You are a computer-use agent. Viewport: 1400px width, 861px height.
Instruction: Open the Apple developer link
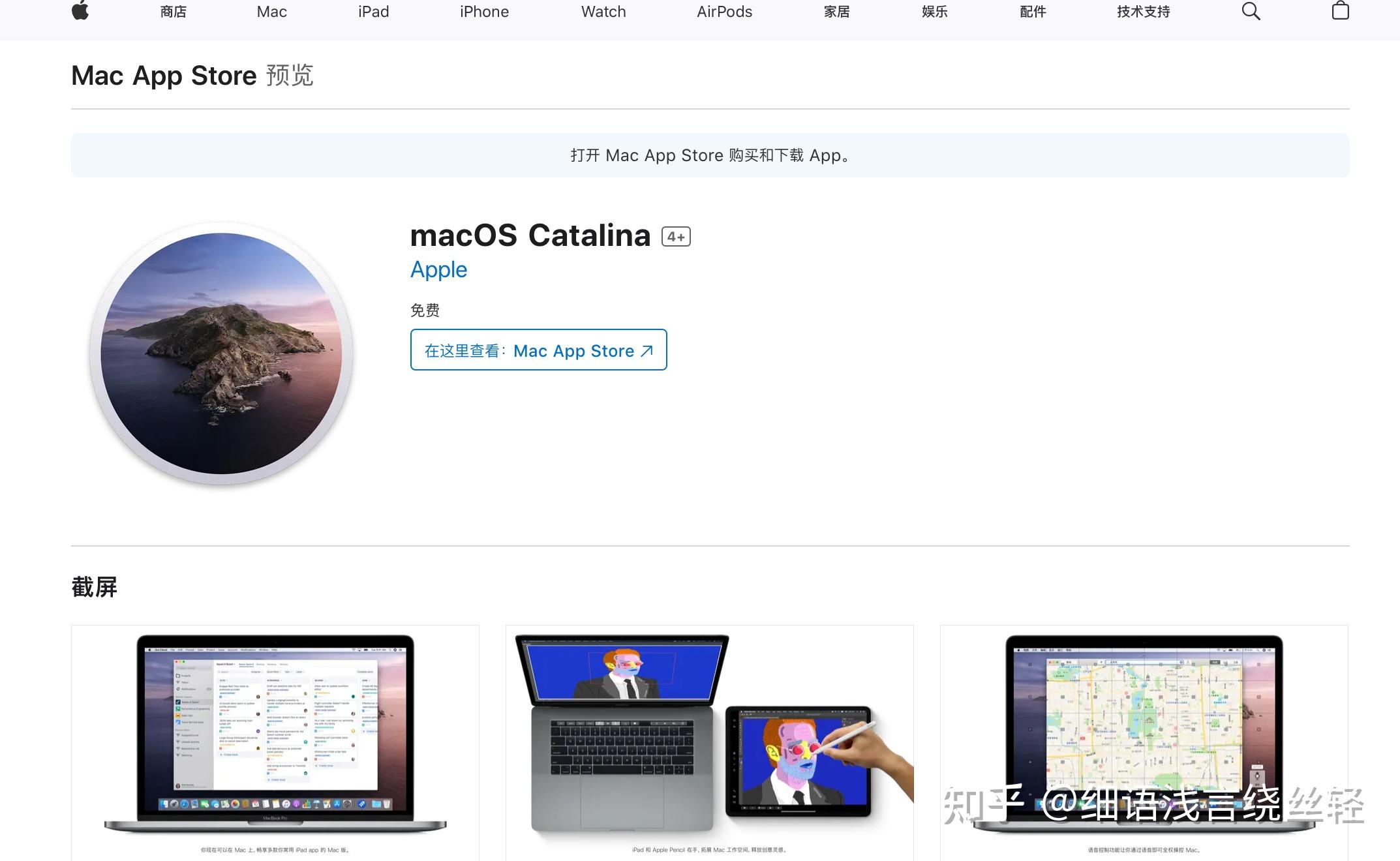pyautogui.click(x=438, y=269)
